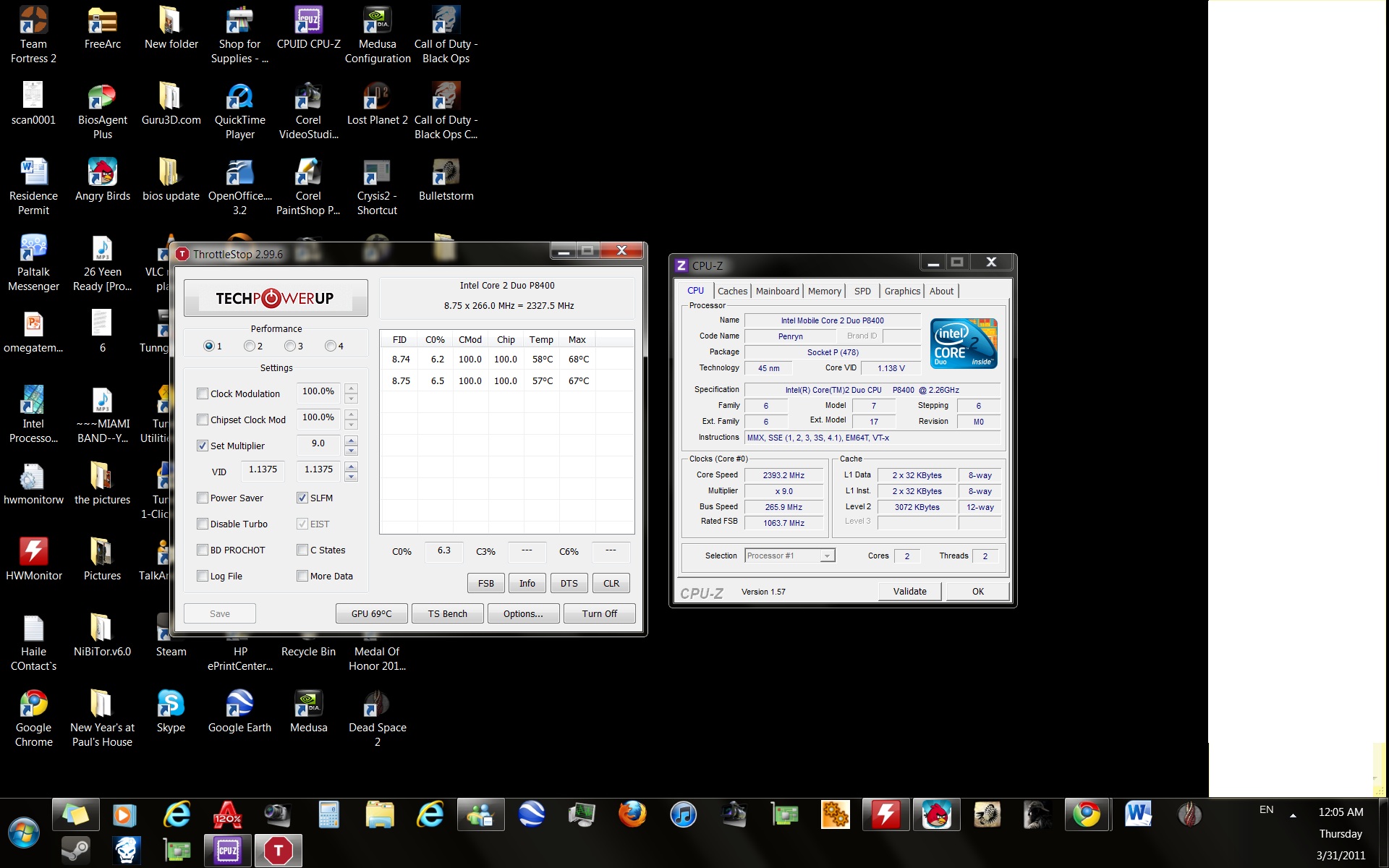Image resolution: width=1389 pixels, height=868 pixels.
Task: Enable Clock Modulation checkbox
Action: pos(203,393)
